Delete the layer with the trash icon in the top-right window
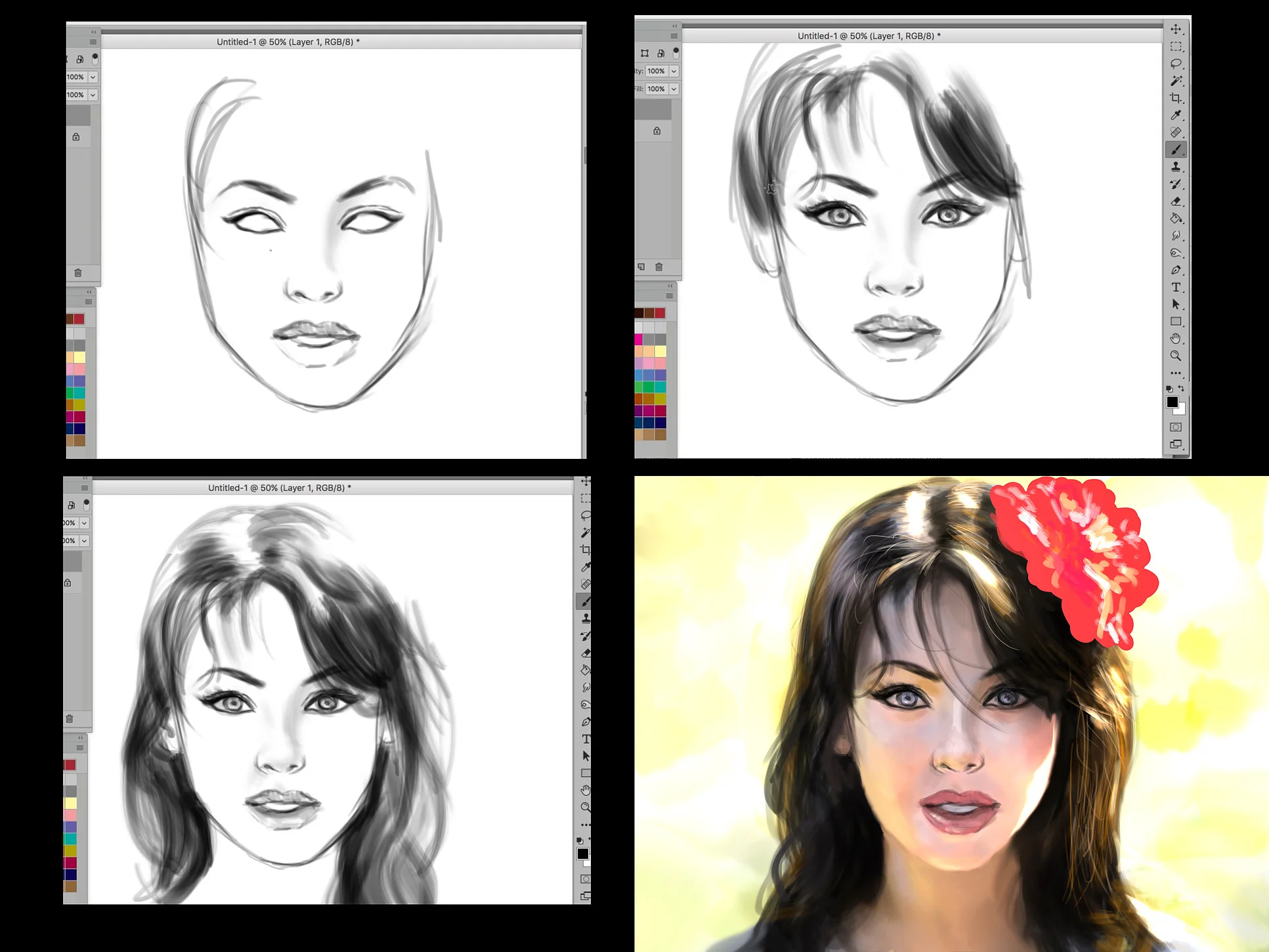 pos(658,267)
